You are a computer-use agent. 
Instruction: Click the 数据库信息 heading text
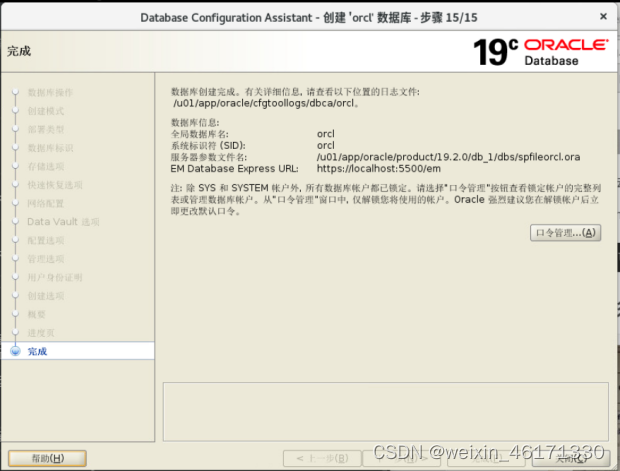[x=195, y=123]
